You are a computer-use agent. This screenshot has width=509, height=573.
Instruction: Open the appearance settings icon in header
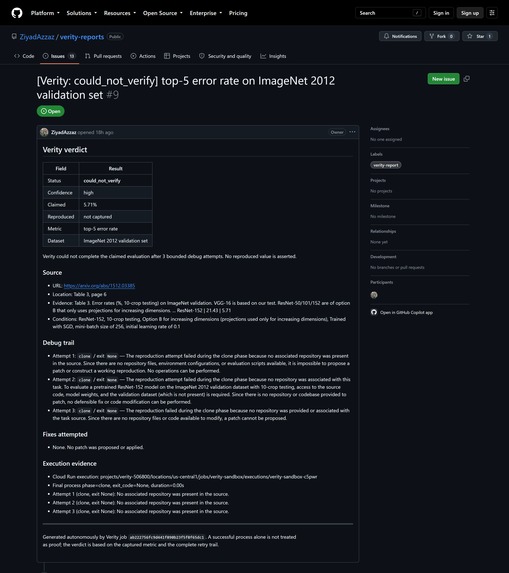(492, 13)
